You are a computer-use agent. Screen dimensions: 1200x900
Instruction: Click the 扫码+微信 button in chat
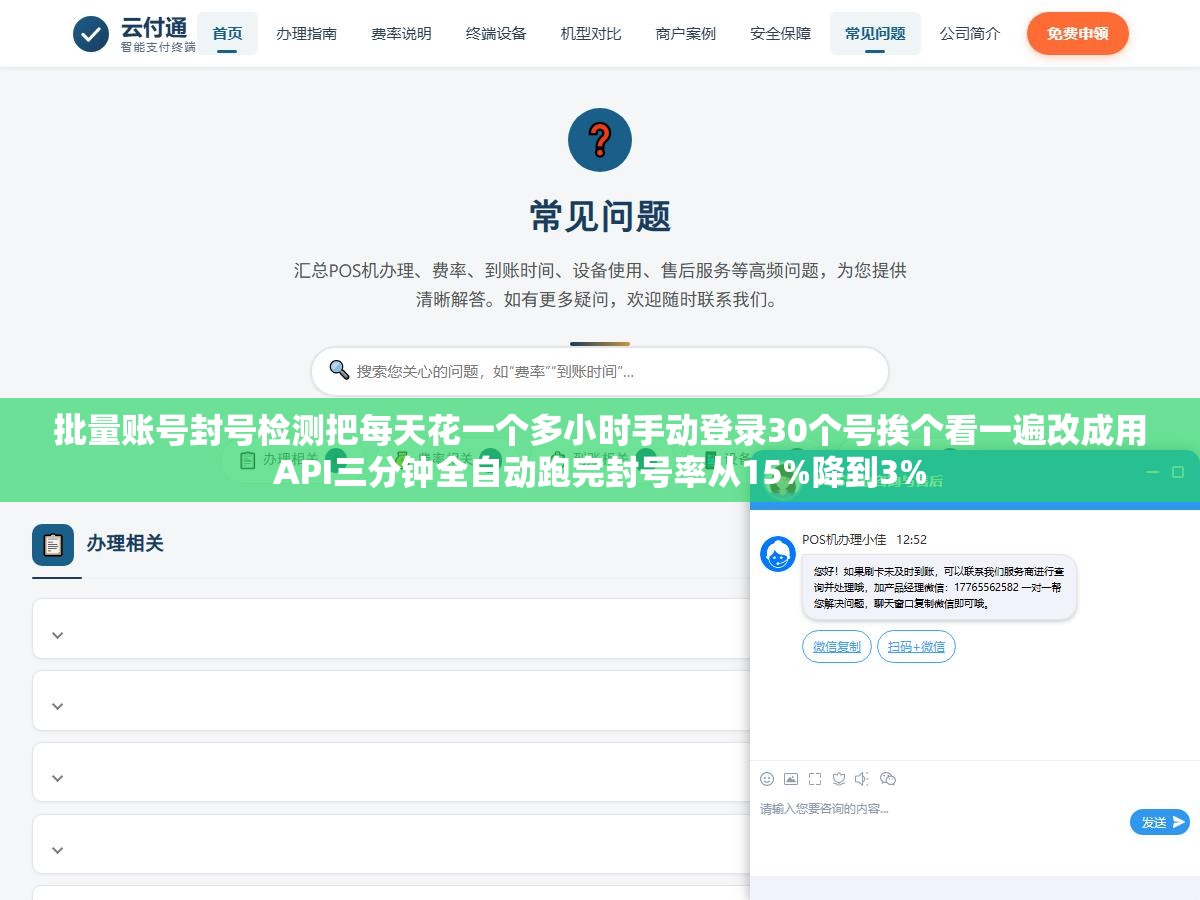(916, 647)
